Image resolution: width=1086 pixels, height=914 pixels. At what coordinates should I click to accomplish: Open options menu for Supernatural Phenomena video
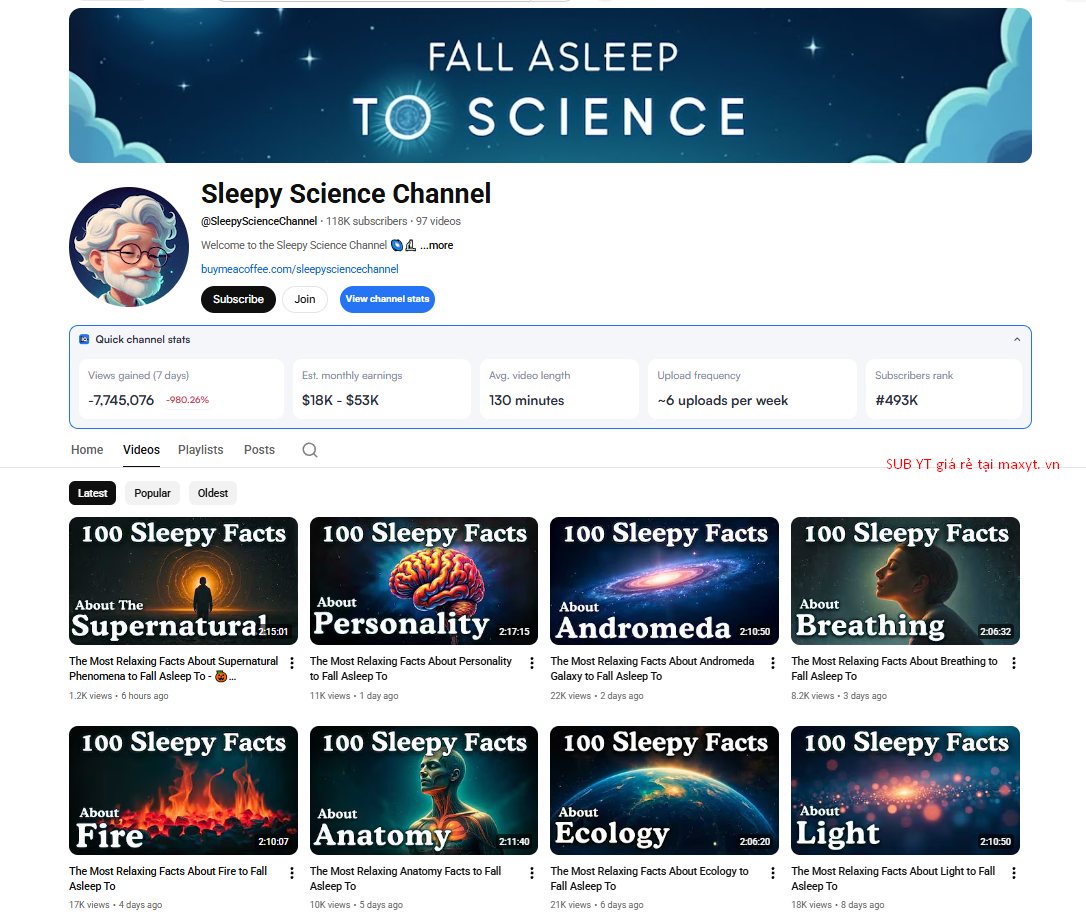pyautogui.click(x=292, y=663)
